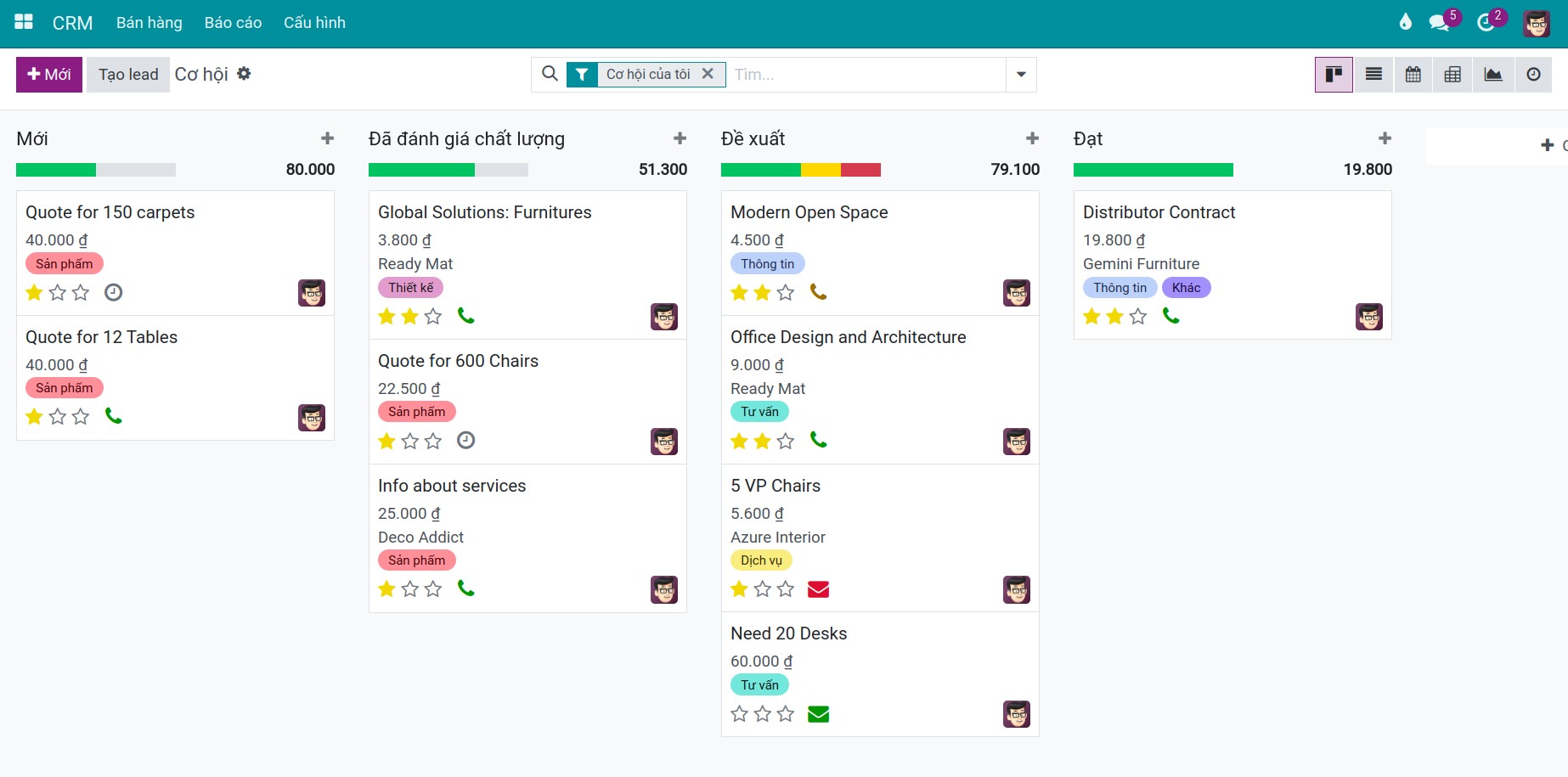
Task: Click salesperson avatar on Global Solutions: Furnitures
Action: 664,317
